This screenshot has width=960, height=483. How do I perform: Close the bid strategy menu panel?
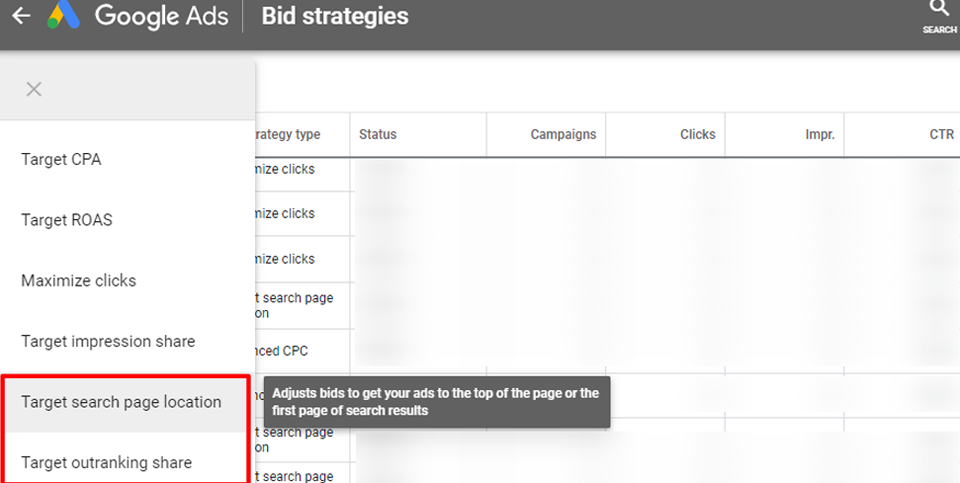(x=34, y=89)
